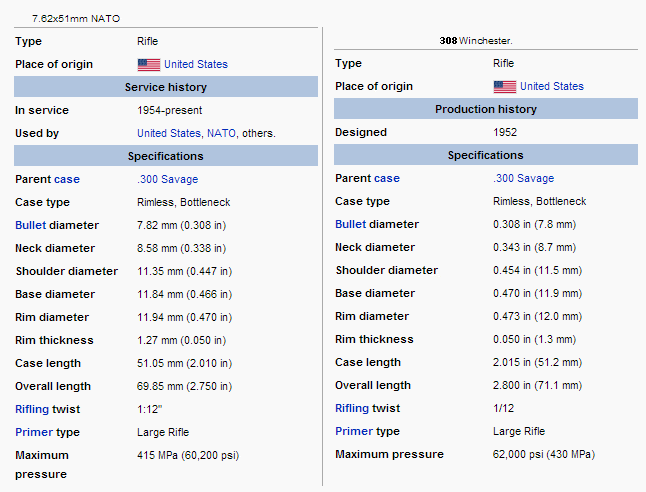Click Maximum pressure label in Winchester table

click(x=389, y=455)
